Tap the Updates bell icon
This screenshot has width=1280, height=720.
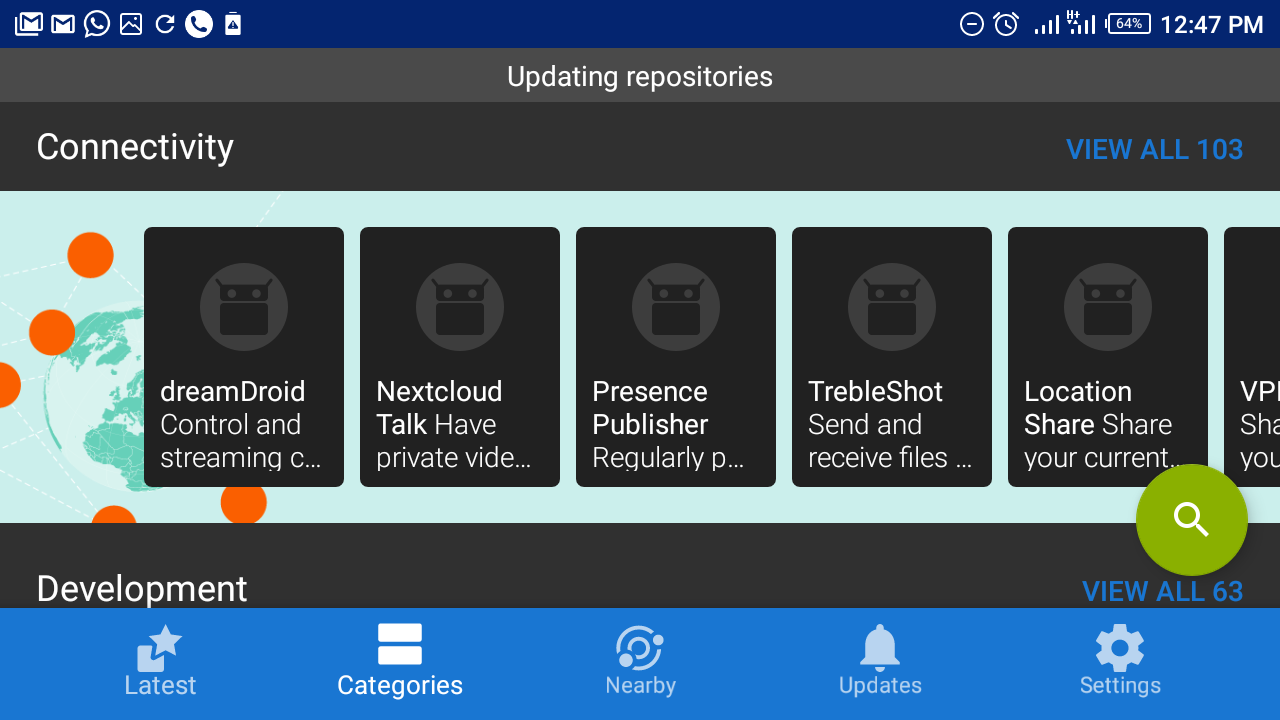pos(880,647)
